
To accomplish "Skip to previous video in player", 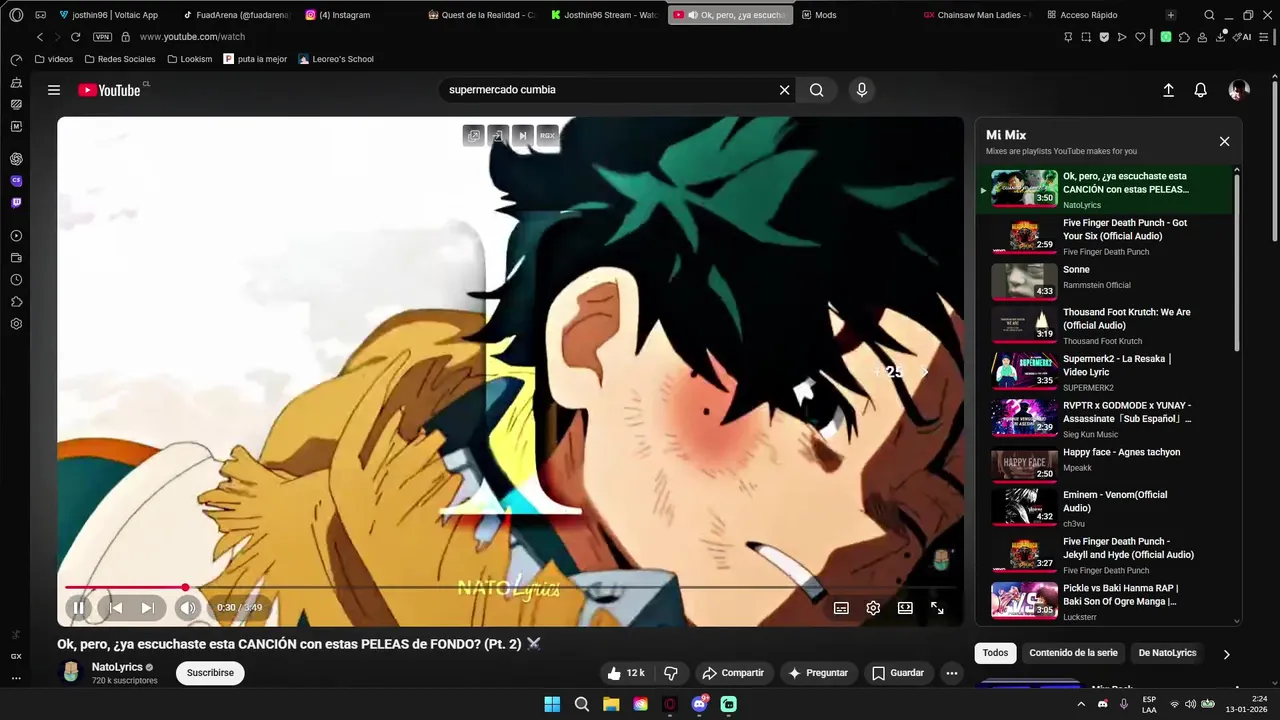I will (x=116, y=608).
